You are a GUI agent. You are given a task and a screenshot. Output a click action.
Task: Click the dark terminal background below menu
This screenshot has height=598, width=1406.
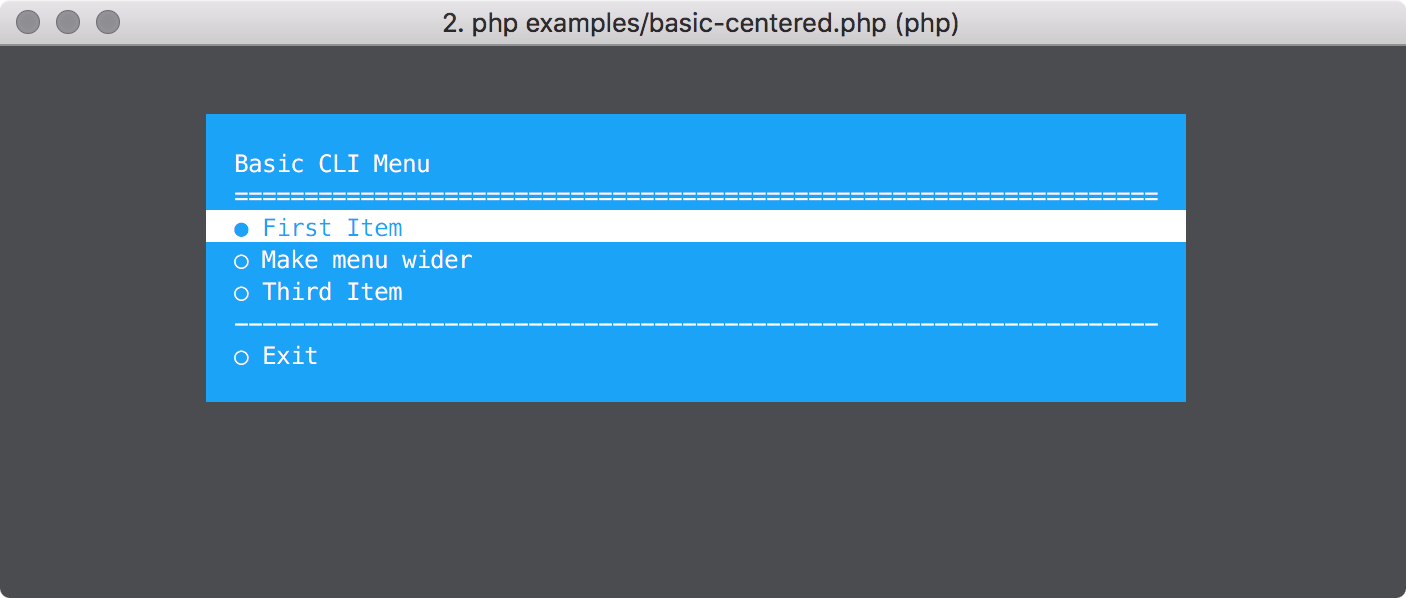[700, 500]
